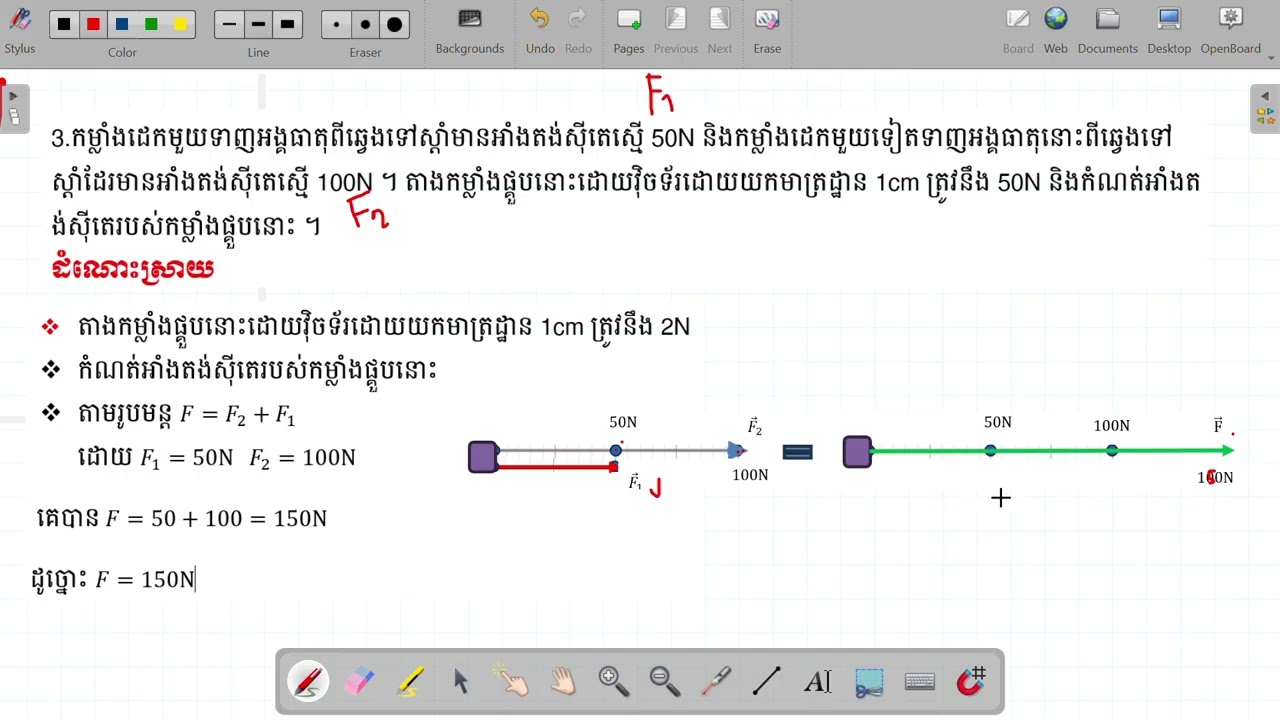The height and width of the screenshot is (720, 1280).
Task: Select the Laser pointer tool
Action: coord(716,682)
